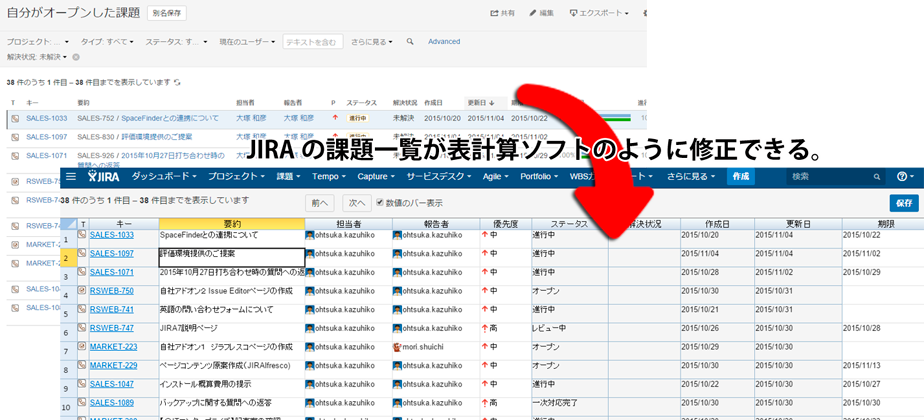924x420 pixels.
Task: Open RSWEB-747 link in the spreadsheet grid
Action: point(111,328)
